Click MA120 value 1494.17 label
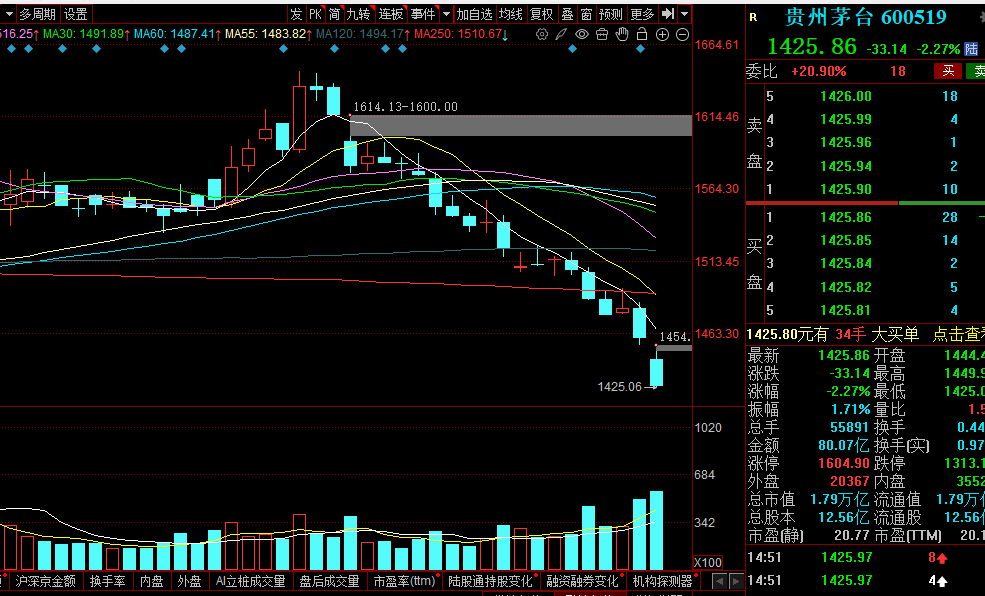The height and width of the screenshot is (596, 985). (360, 34)
